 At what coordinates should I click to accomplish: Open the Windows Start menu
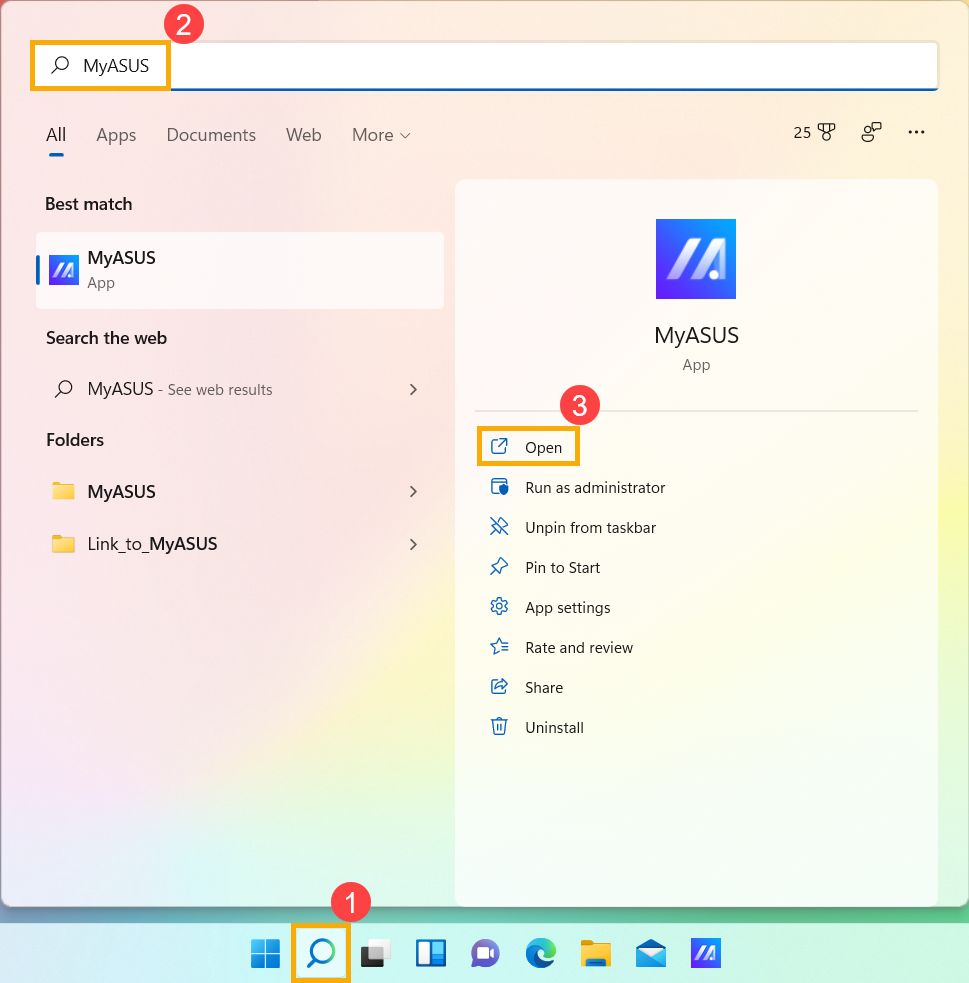pyautogui.click(x=265, y=954)
